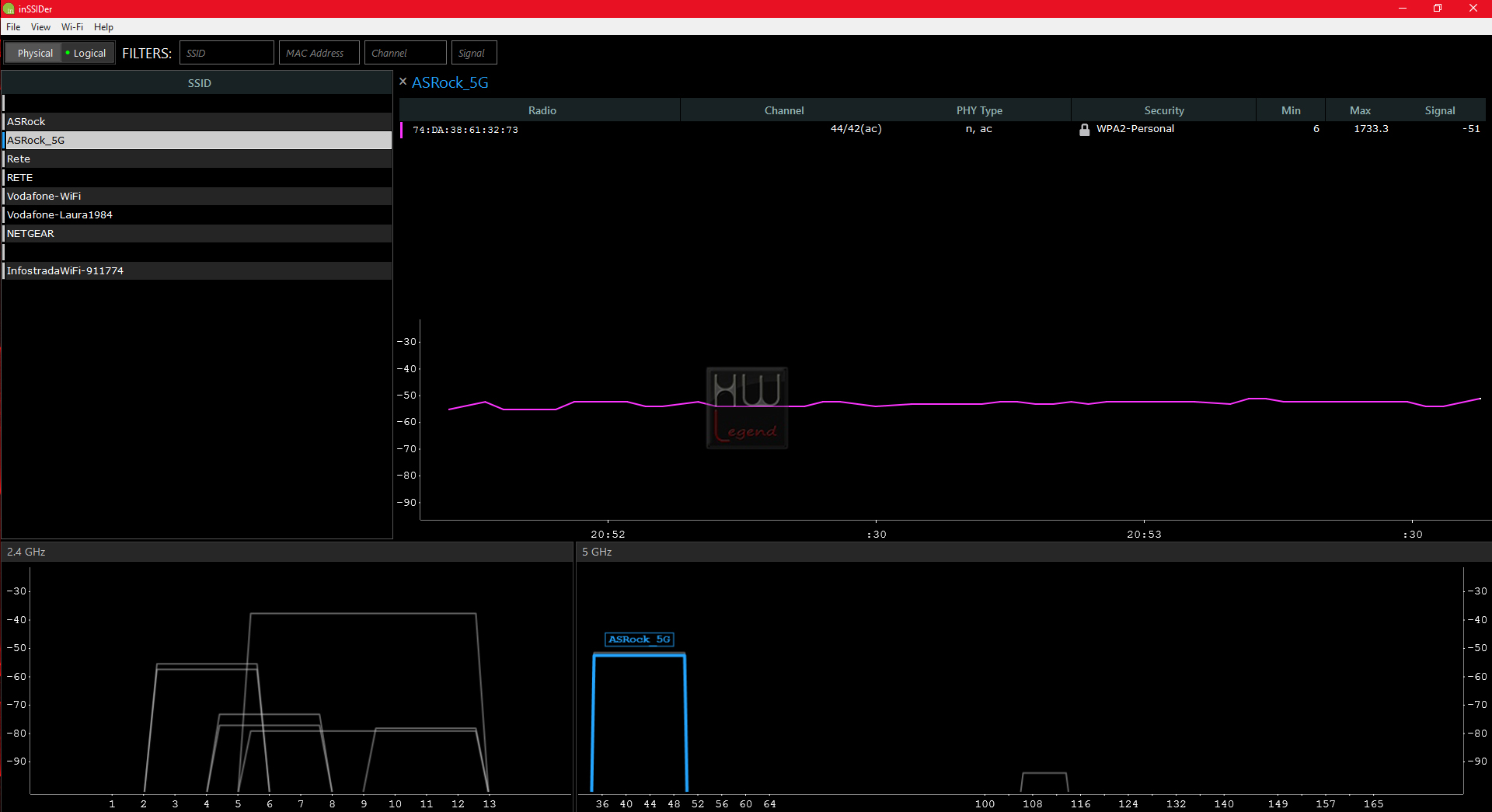Click PHY type value n, ac
The width and height of the screenshot is (1492, 812).
tap(978, 129)
